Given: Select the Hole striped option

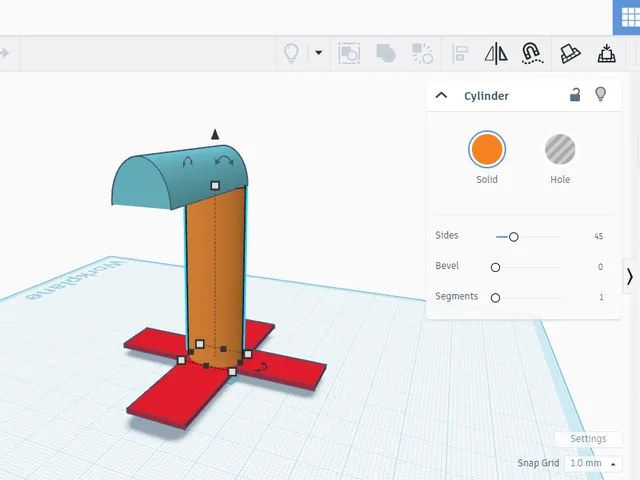Looking at the screenshot, I should 560,149.
